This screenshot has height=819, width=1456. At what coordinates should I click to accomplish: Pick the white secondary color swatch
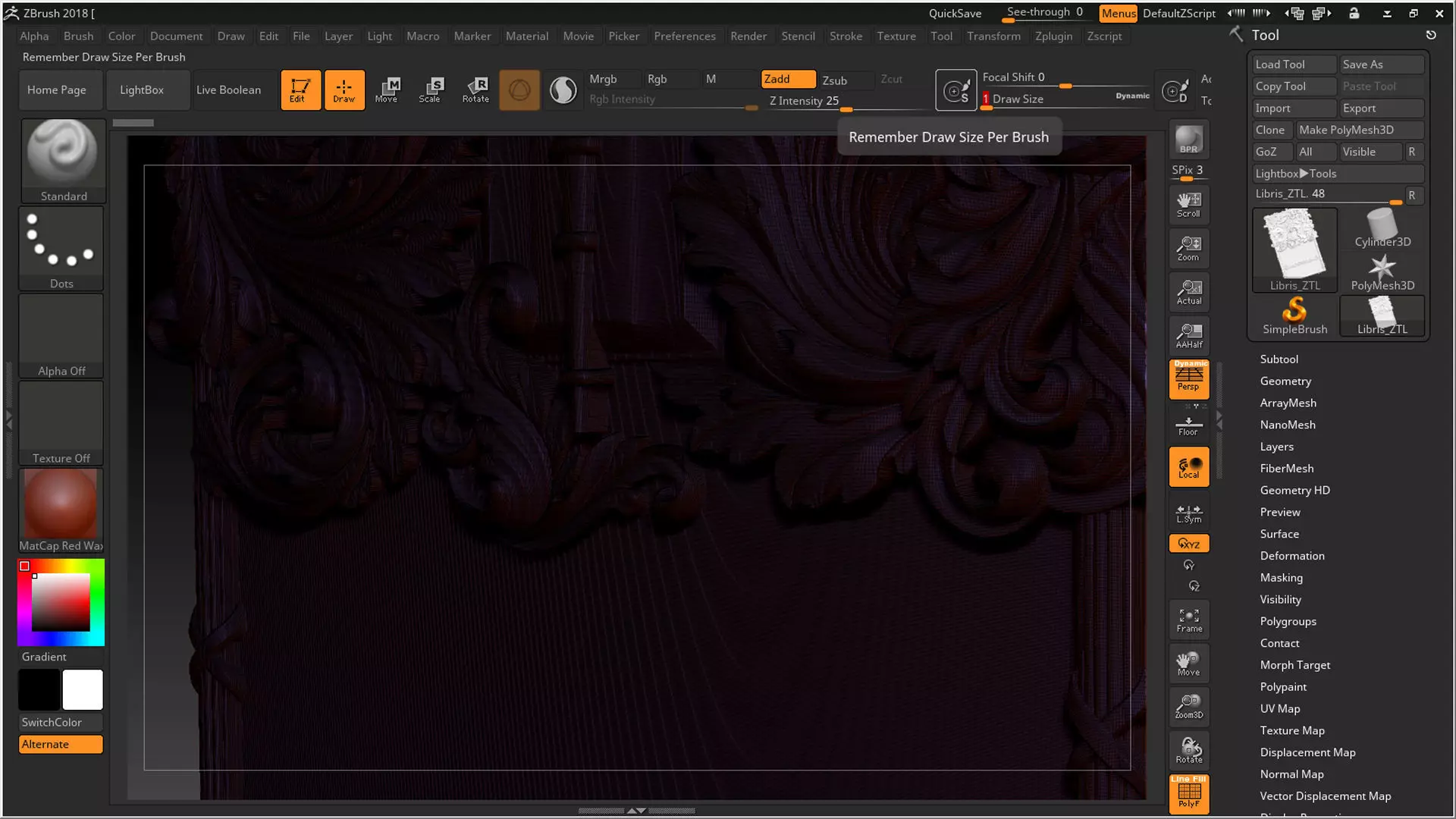[x=82, y=689]
